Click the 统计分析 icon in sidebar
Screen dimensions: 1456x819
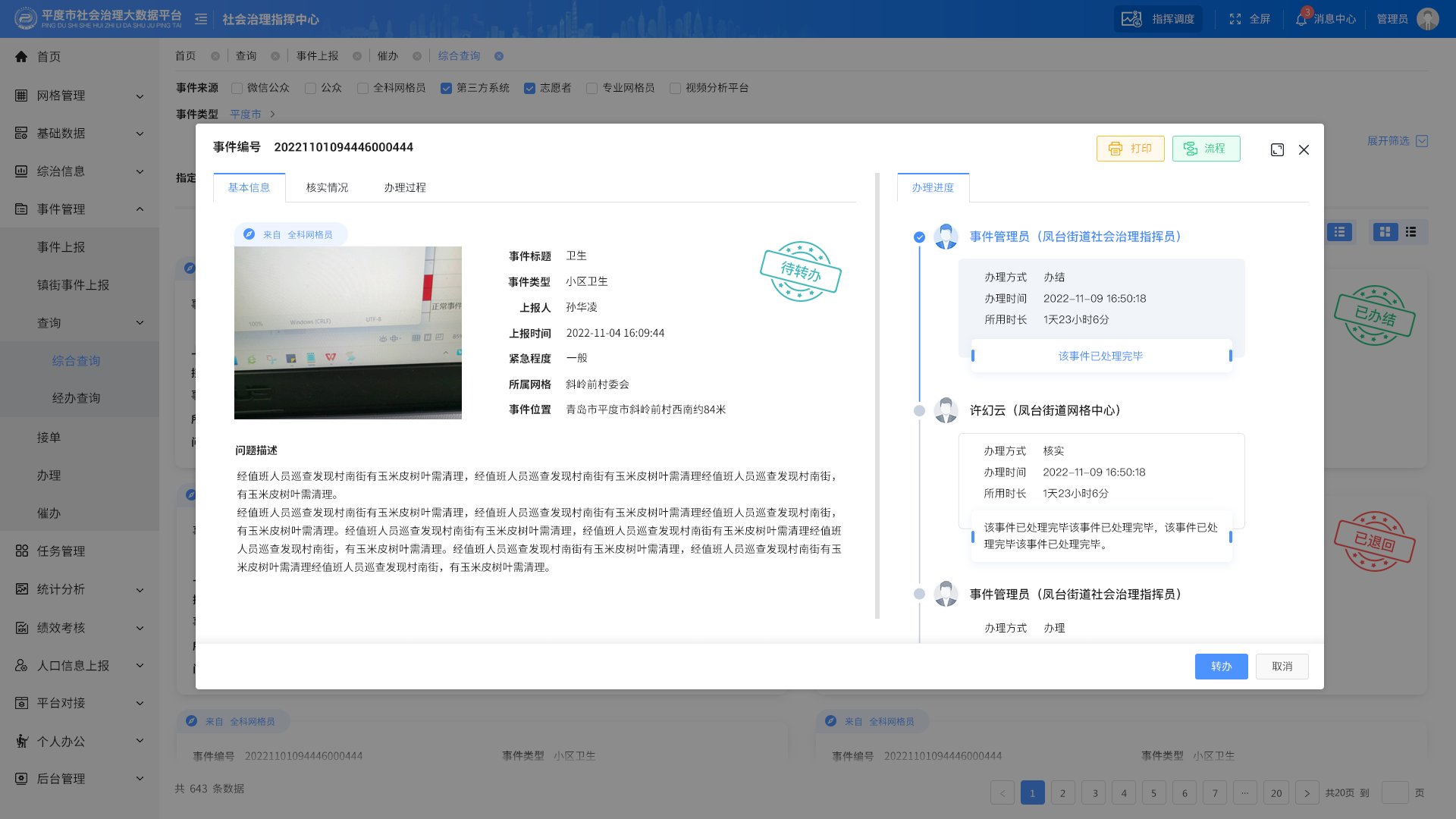click(21, 589)
